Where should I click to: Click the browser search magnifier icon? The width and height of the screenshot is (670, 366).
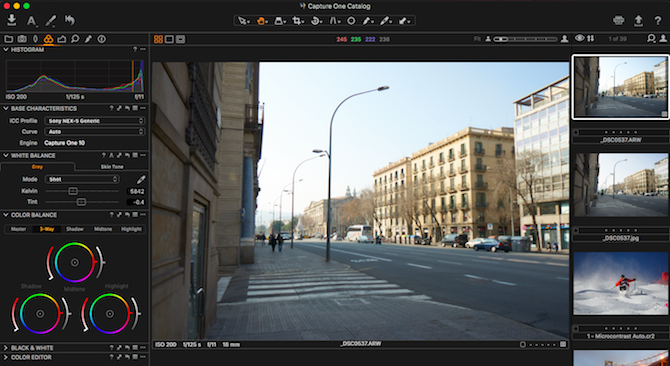pos(651,39)
